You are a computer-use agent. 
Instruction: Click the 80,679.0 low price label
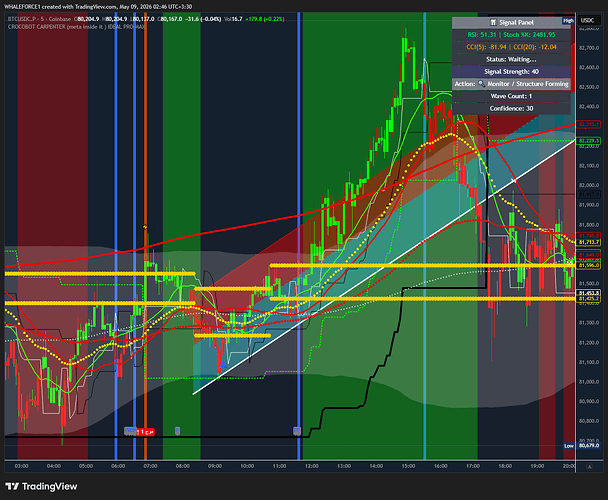click(589, 446)
